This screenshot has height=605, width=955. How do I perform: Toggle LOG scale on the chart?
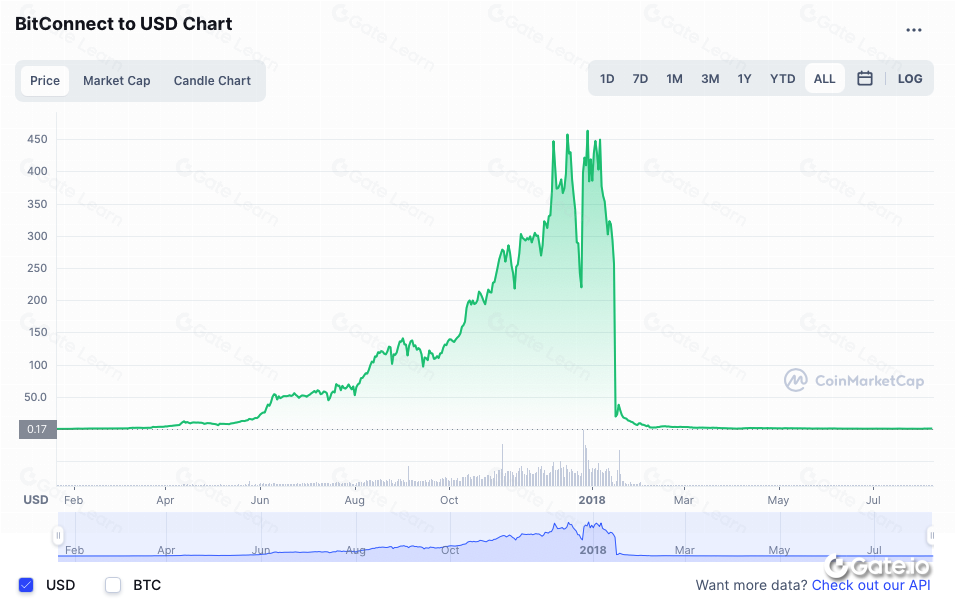[x=910, y=79]
